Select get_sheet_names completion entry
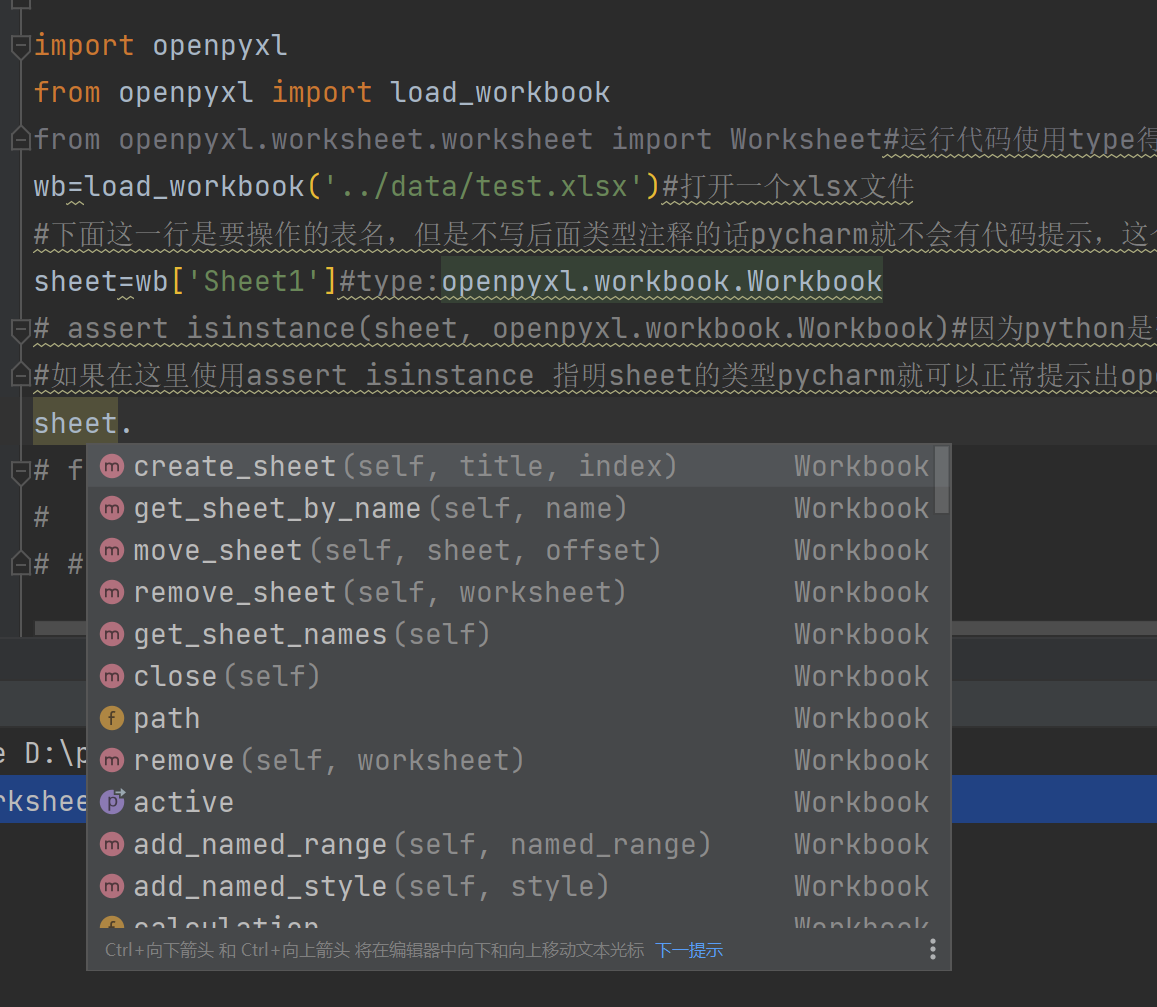The image size is (1157, 1007). (x=518, y=634)
